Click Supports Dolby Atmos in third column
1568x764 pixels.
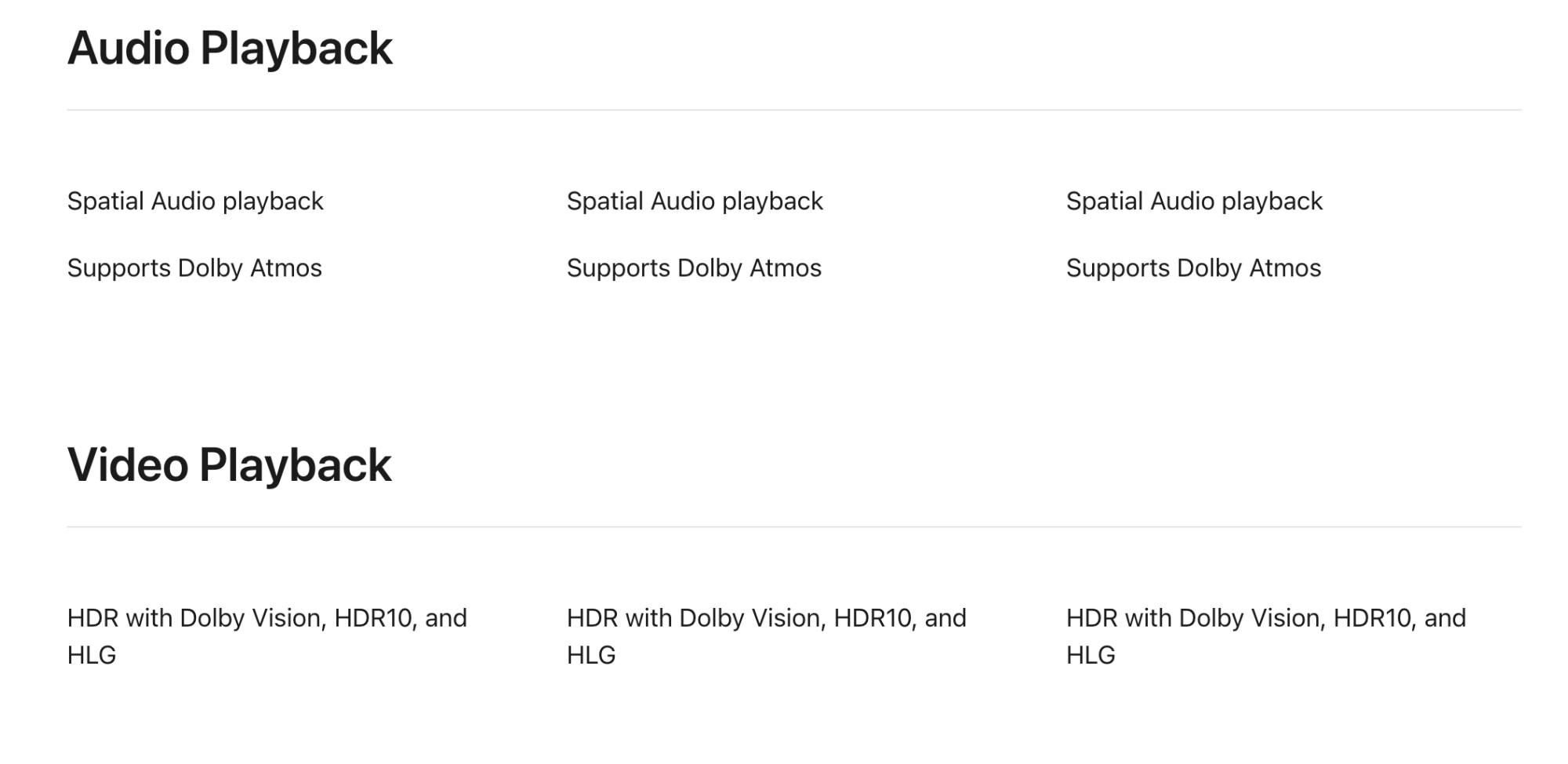click(x=1193, y=268)
